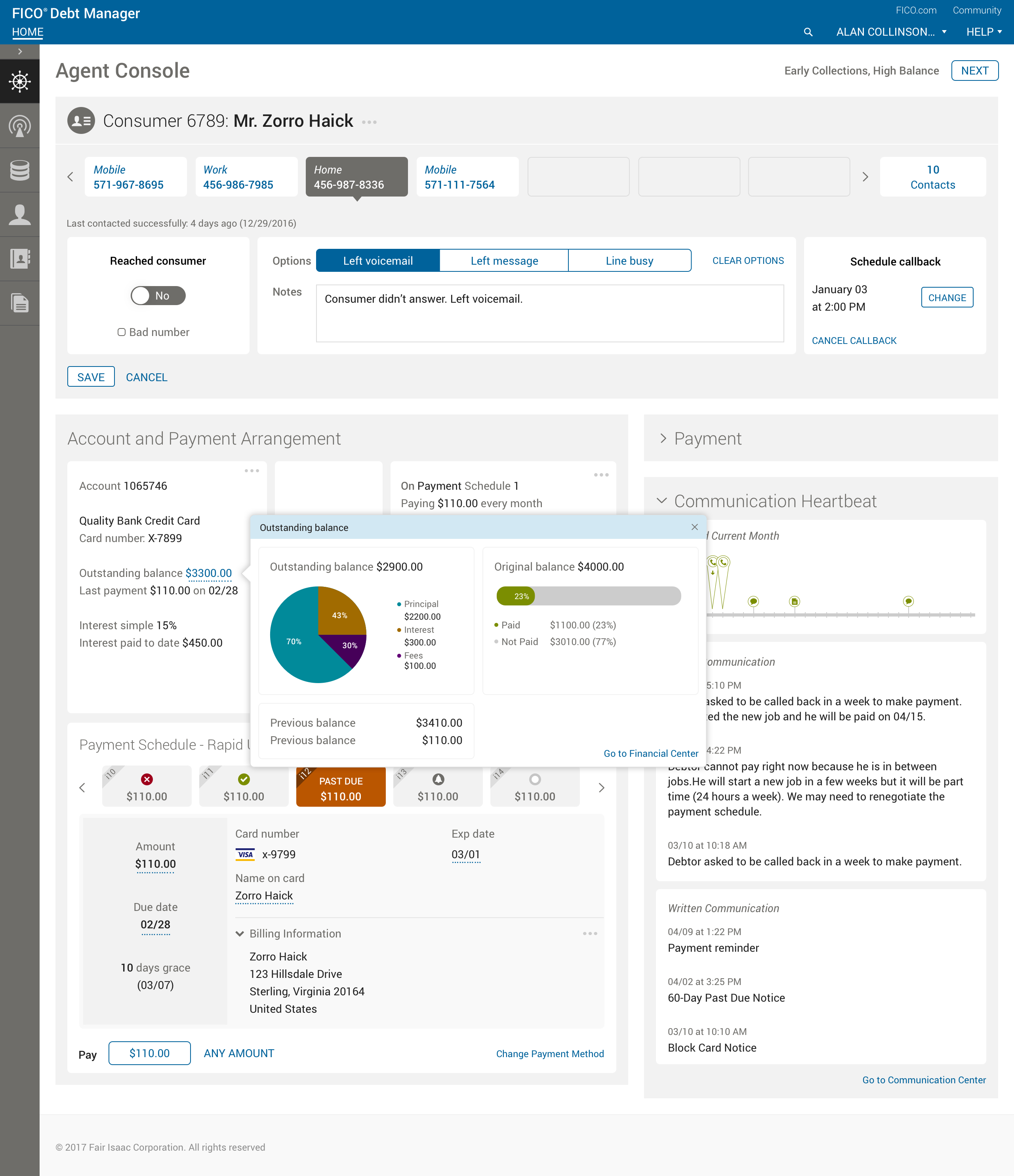Viewport: 1014px width, 1176px height.
Task: Click the broadcast antenna sidebar icon
Action: 20,126
